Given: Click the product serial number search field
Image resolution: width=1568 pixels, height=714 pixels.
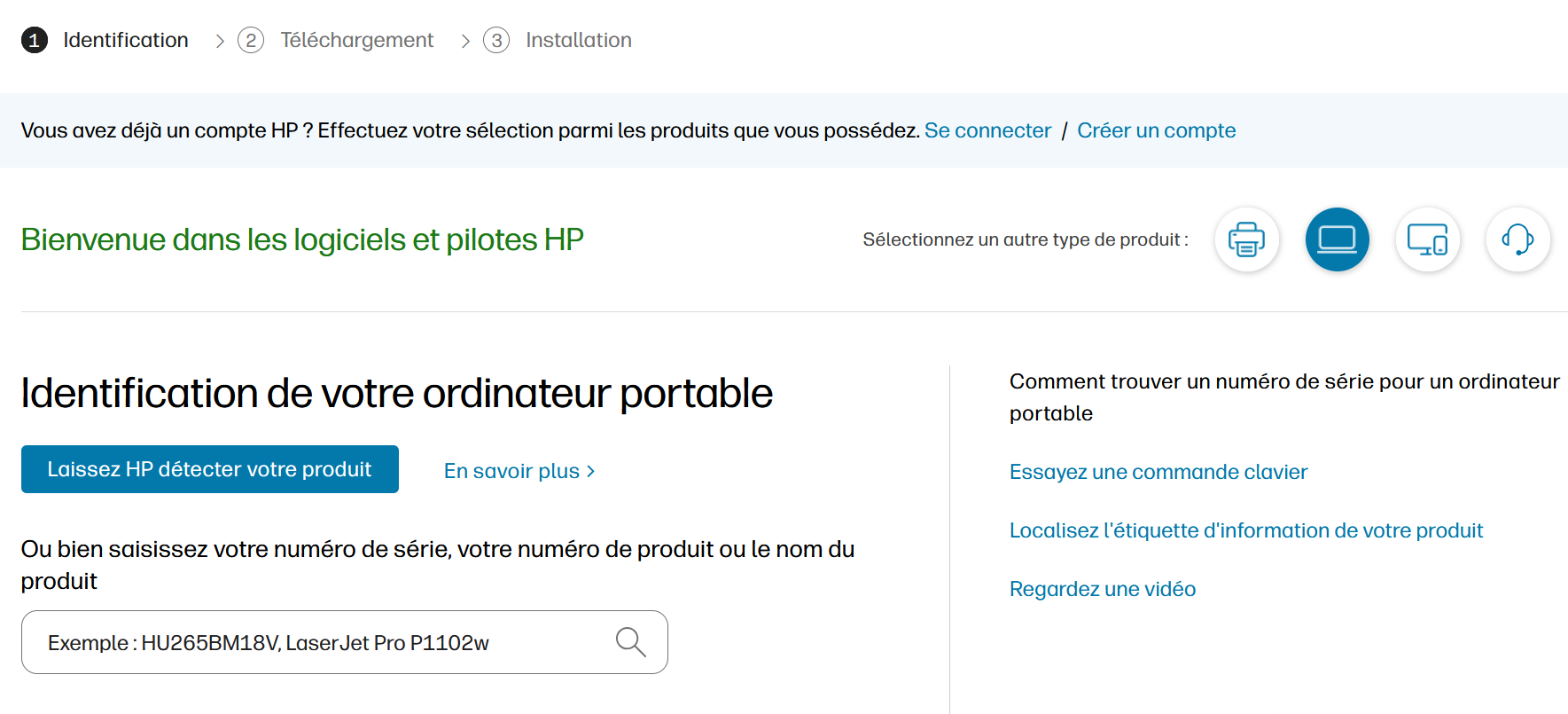Looking at the screenshot, I should pos(310,641).
